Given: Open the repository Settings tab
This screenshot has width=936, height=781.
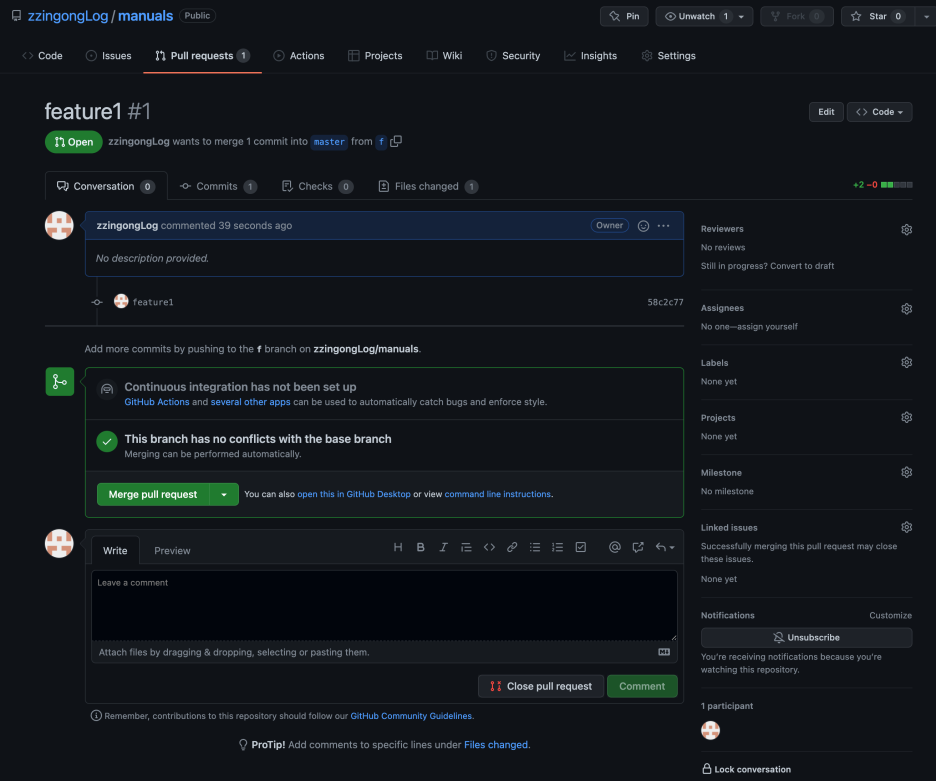Looking at the screenshot, I should pos(669,56).
